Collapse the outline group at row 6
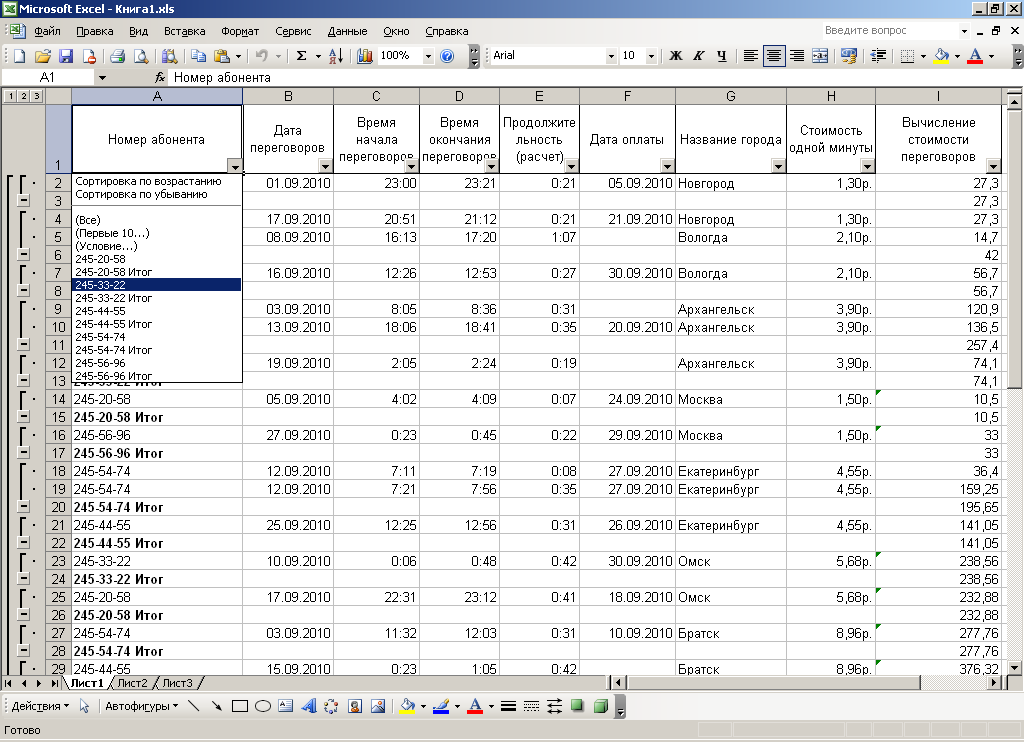Screen dimensions: 1024x742 [x=23, y=255]
